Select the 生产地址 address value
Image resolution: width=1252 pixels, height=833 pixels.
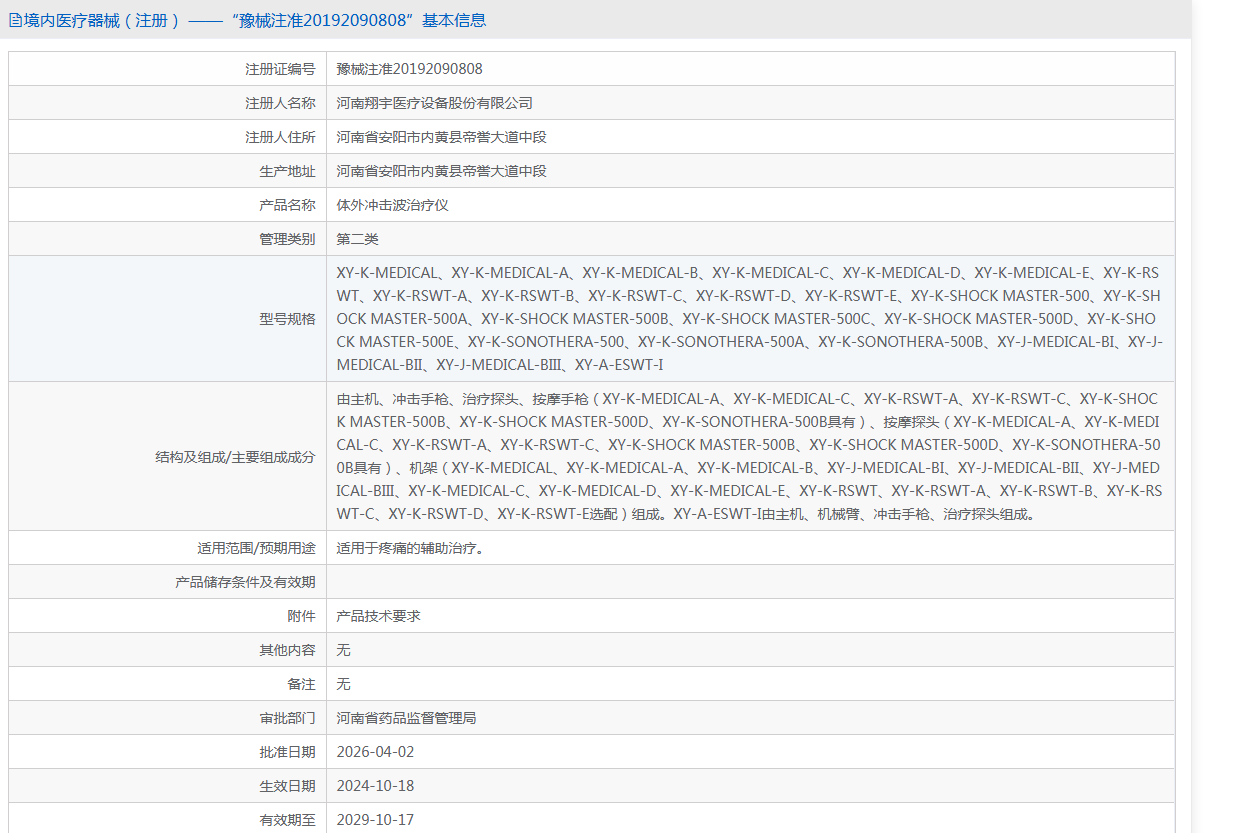[x=441, y=171]
